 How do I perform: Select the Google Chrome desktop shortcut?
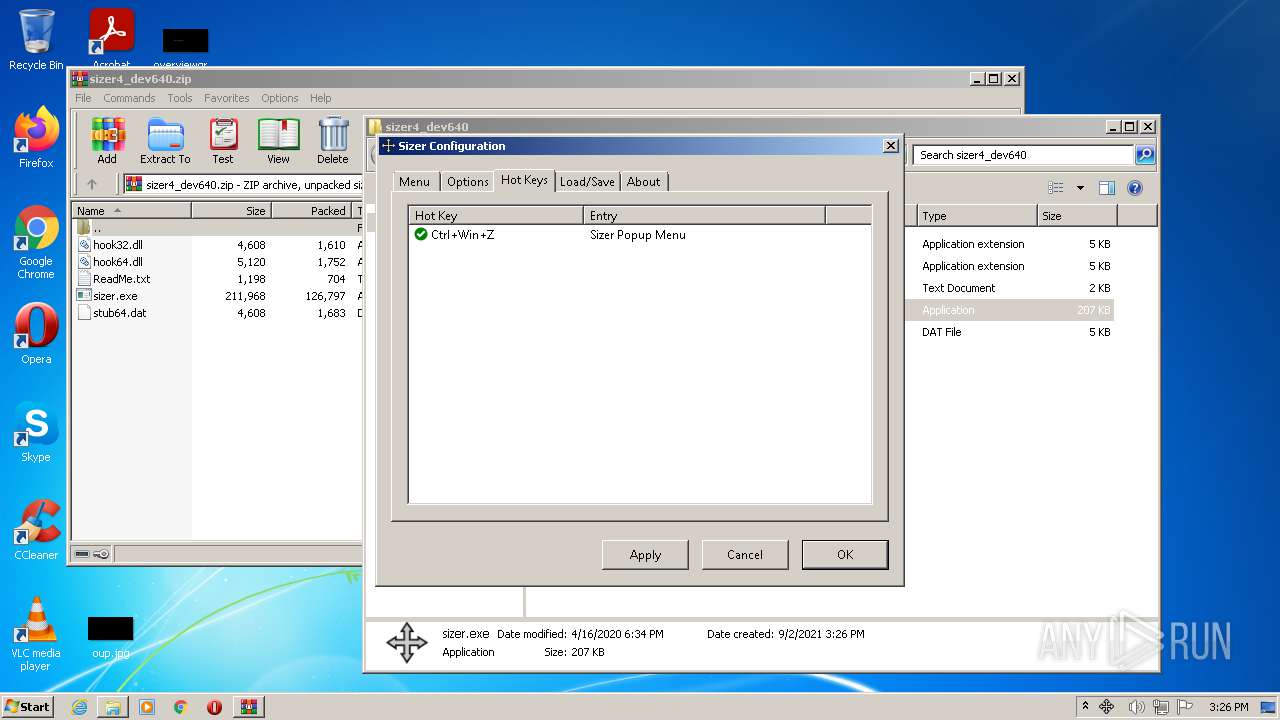point(36,243)
